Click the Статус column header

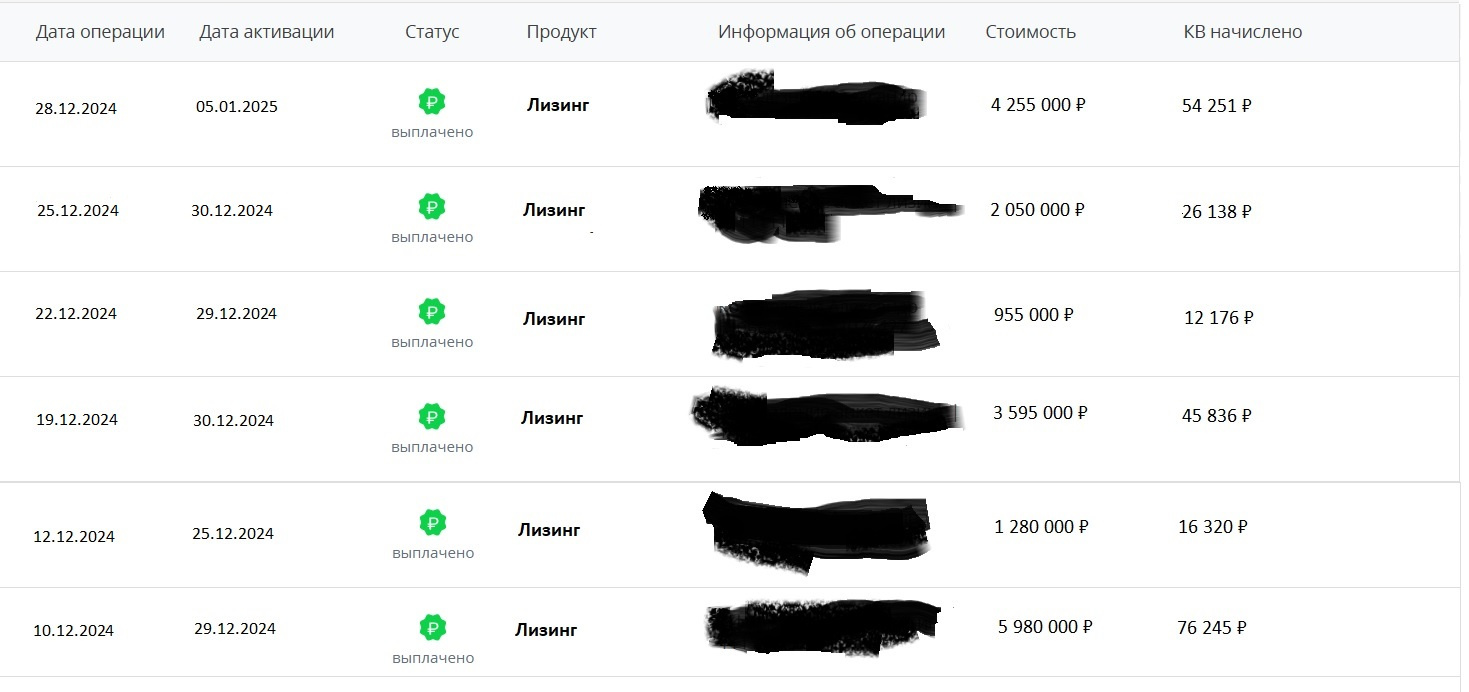coord(432,32)
